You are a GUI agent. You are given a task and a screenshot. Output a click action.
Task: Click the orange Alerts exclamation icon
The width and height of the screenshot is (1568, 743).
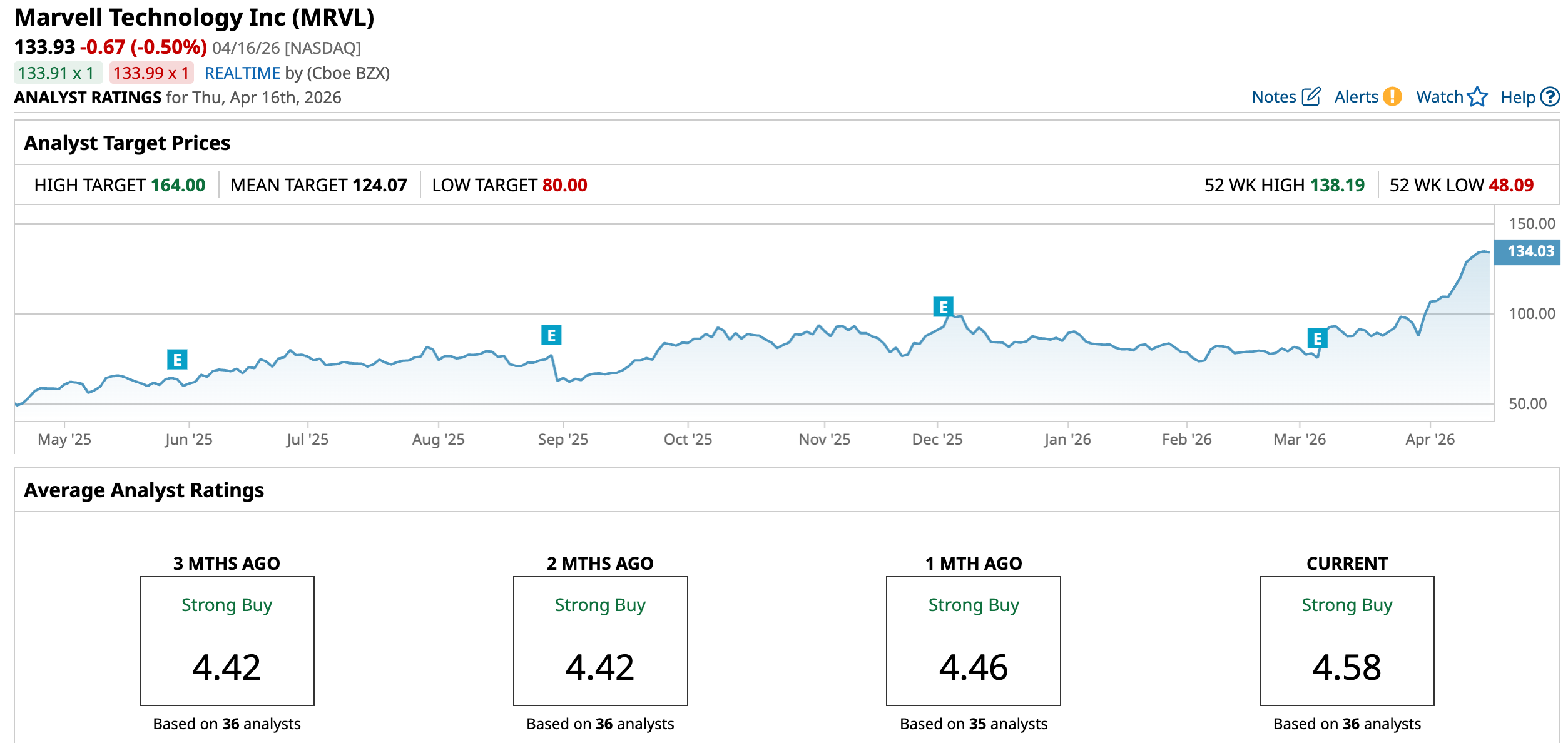[x=1392, y=96]
